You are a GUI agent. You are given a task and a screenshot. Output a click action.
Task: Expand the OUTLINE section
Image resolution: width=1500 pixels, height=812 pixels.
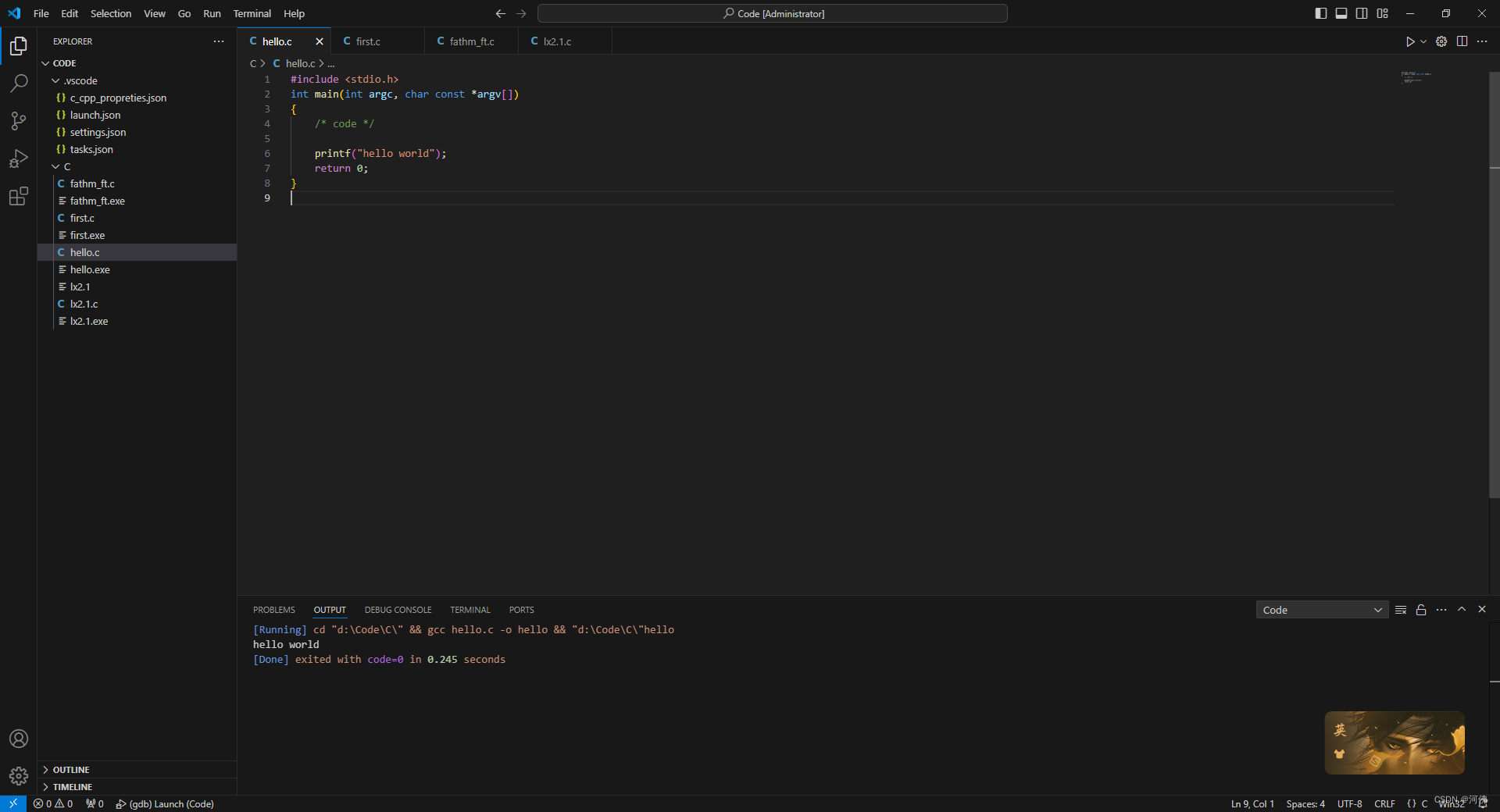(x=137, y=770)
